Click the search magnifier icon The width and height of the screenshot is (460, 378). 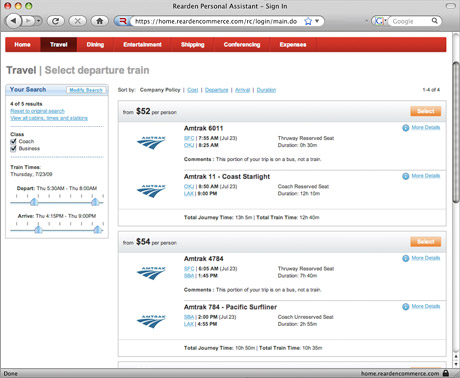coord(435,21)
